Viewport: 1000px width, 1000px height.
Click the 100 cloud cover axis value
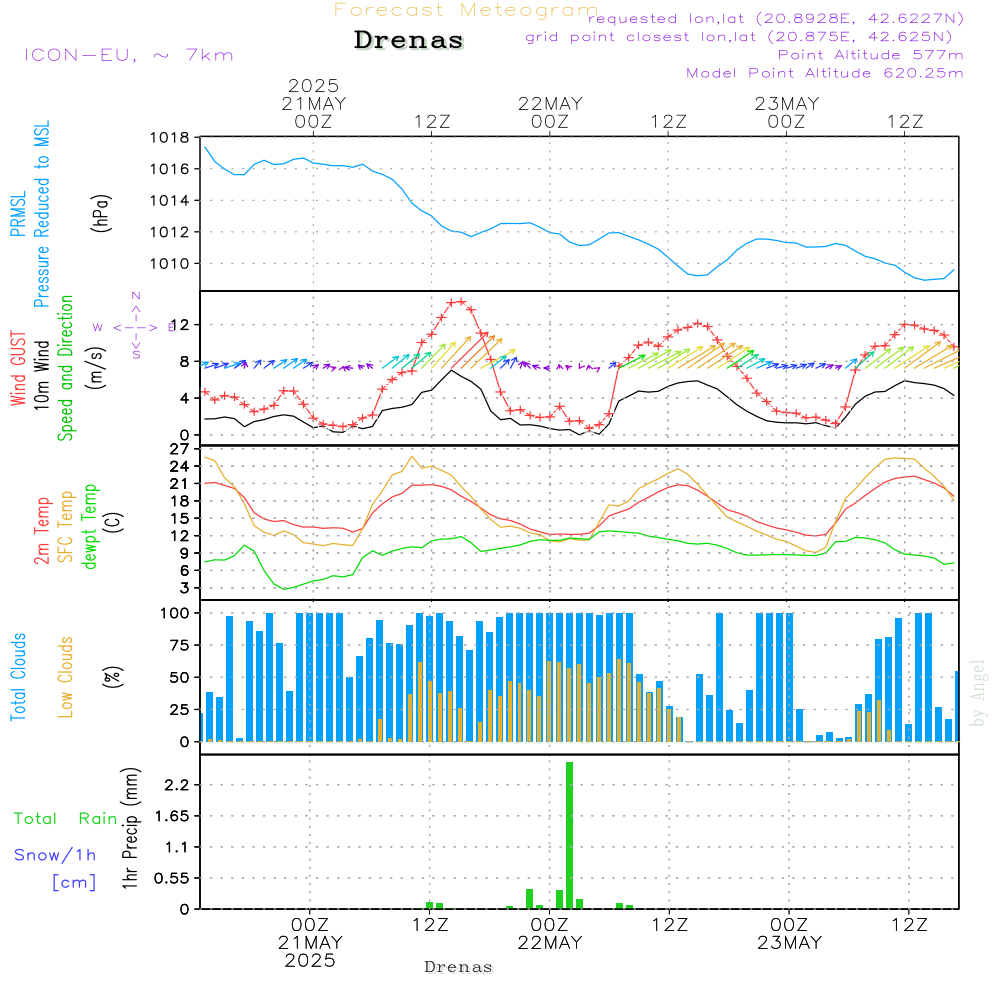175,614
